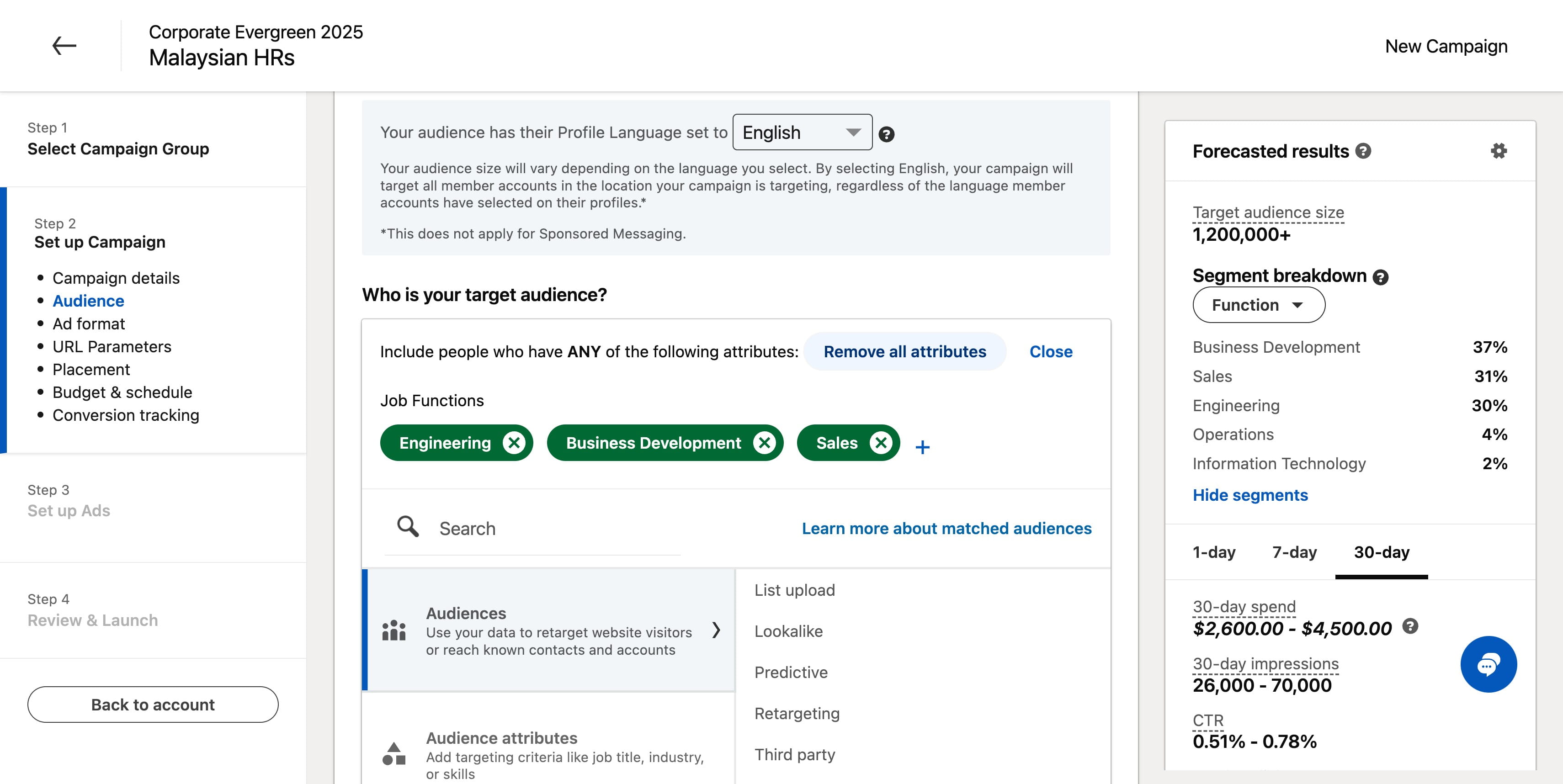This screenshot has height=784, width=1563.
Task: Go to URL Parameters section
Action: click(112, 347)
